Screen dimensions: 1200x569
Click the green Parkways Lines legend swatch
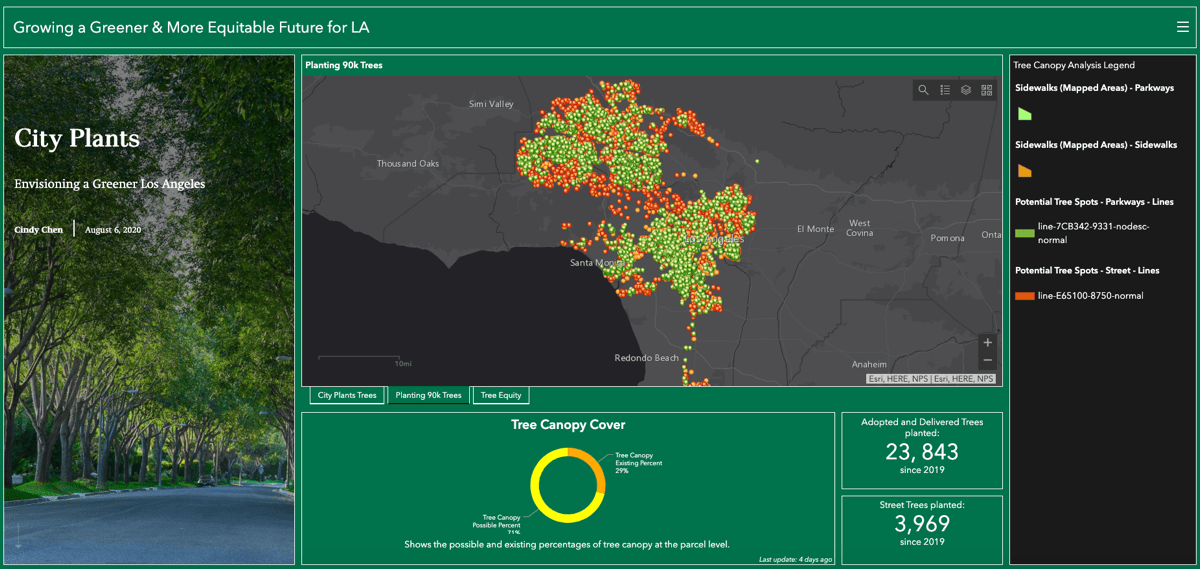1024,233
